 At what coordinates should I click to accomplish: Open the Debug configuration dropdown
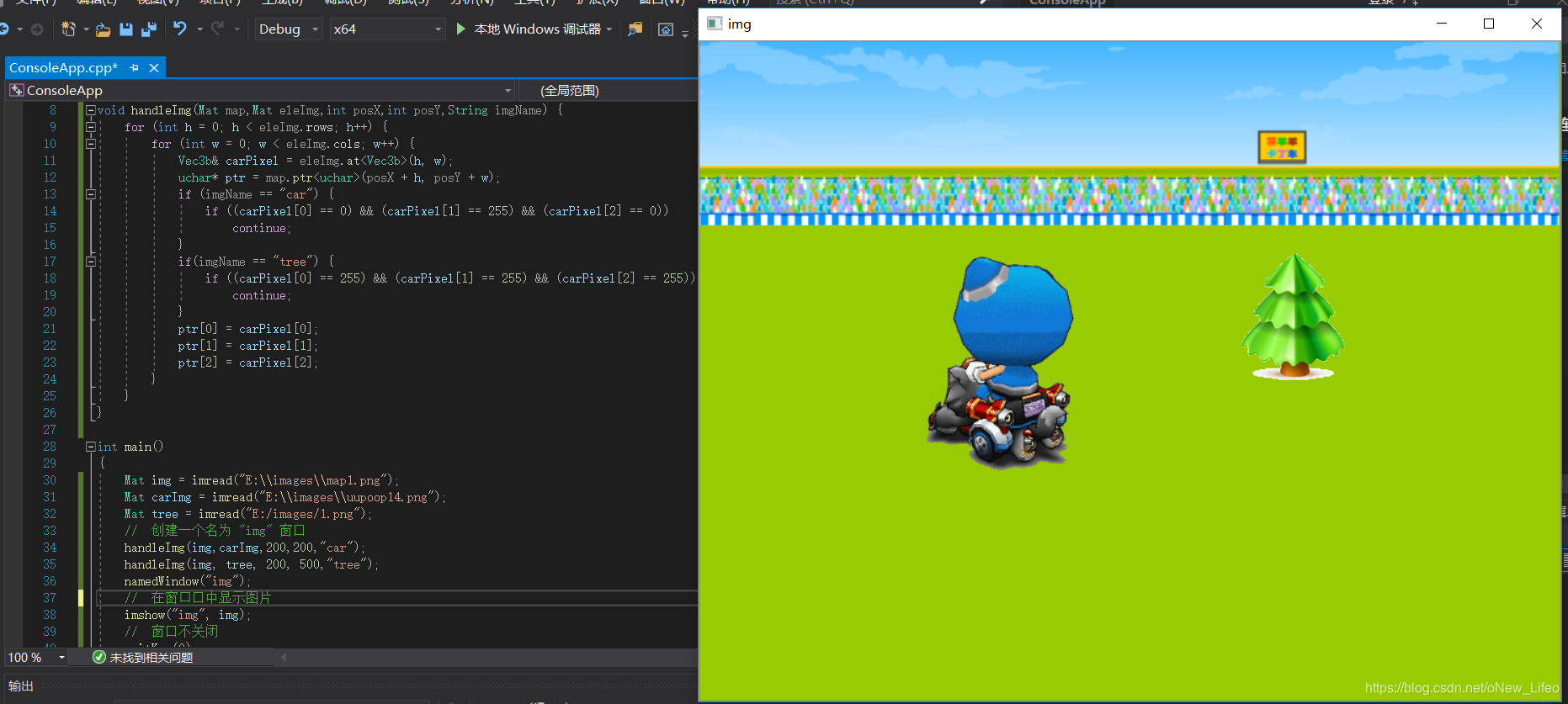pos(289,29)
